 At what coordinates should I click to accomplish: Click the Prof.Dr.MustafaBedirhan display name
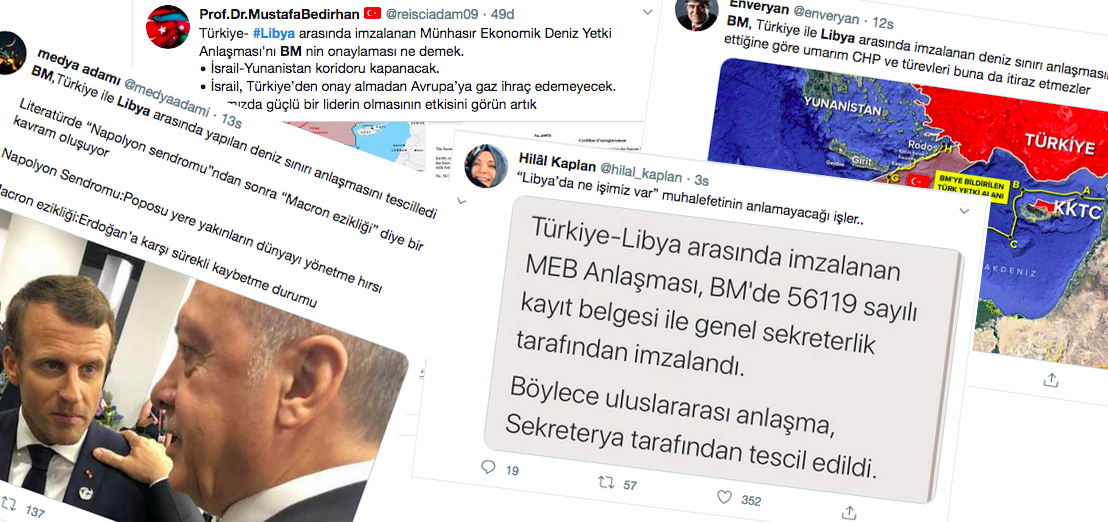280,13
